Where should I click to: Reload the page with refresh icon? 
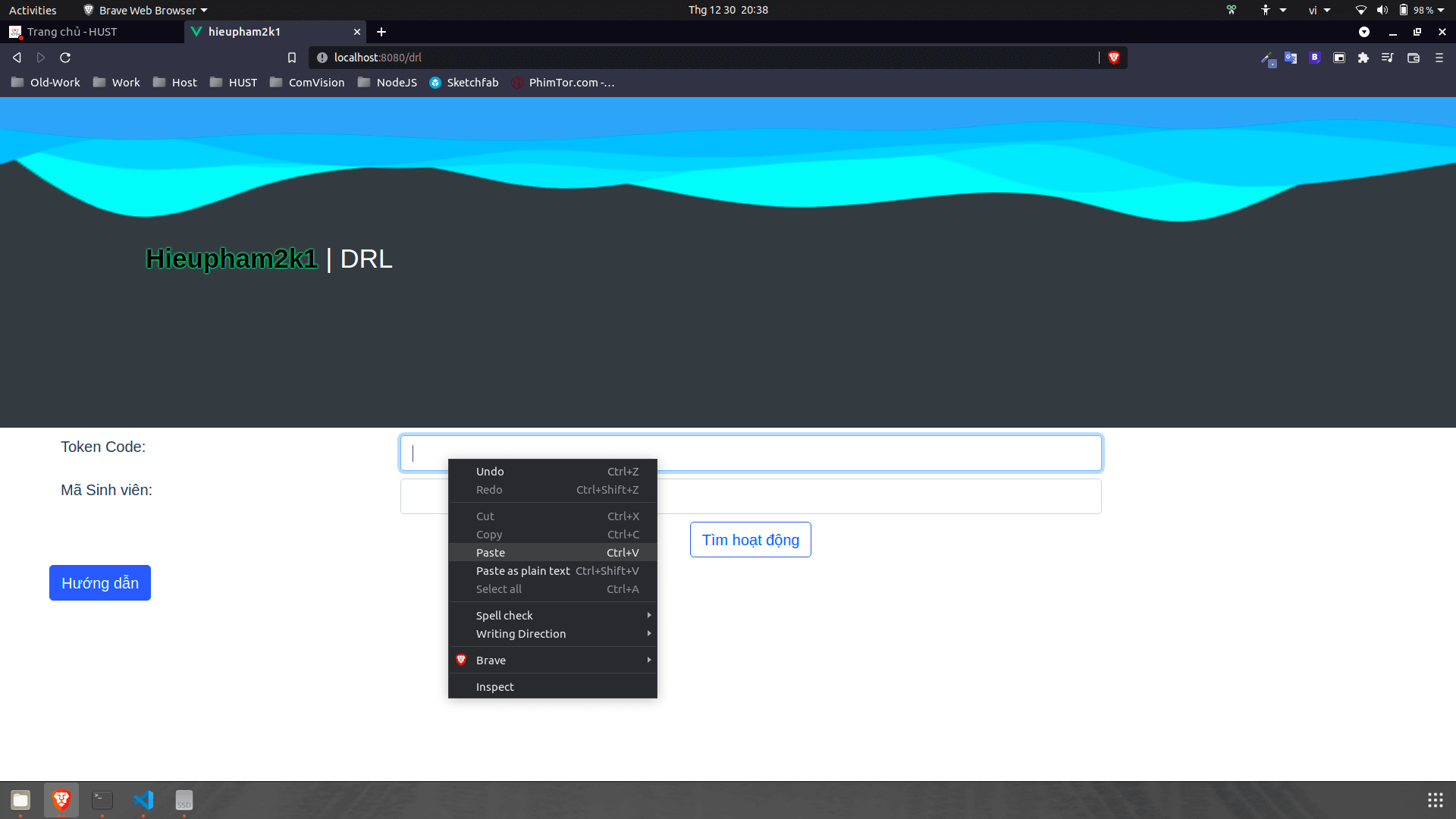(65, 58)
